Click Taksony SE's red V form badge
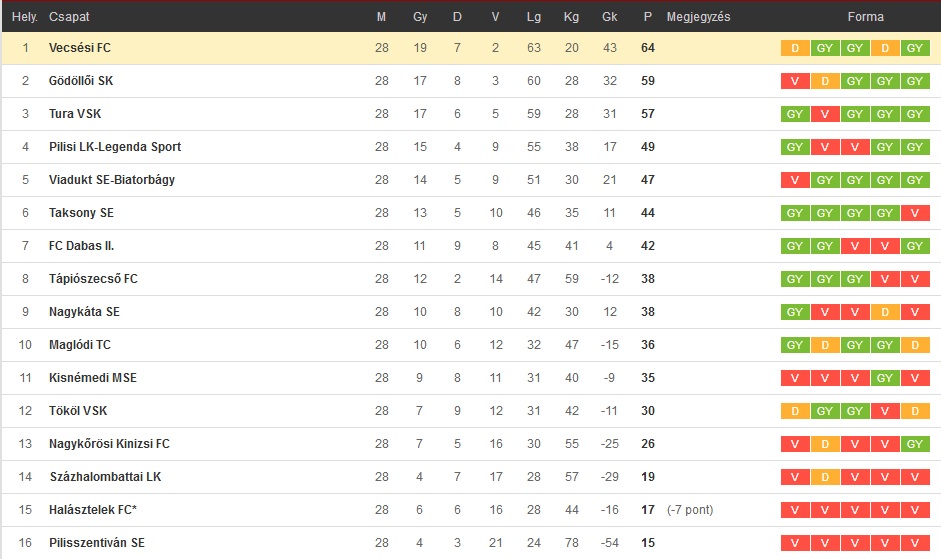The width and height of the screenshot is (941, 559). pyautogui.click(x=915, y=213)
